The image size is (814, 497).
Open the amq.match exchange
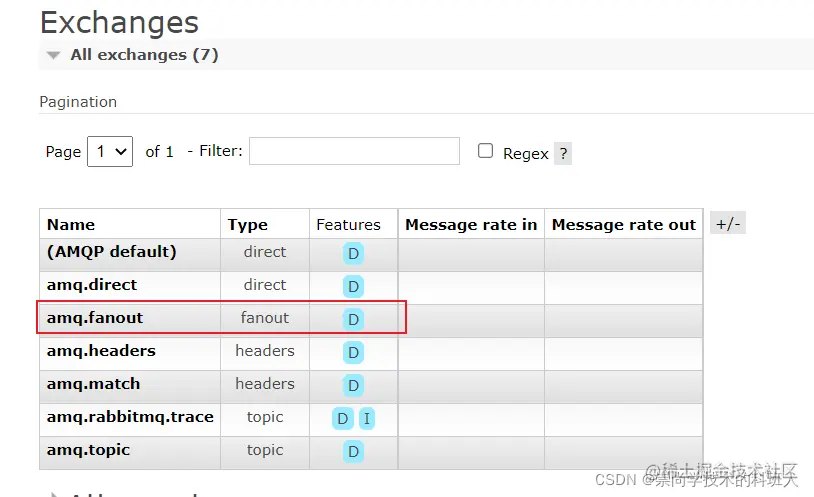(93, 384)
